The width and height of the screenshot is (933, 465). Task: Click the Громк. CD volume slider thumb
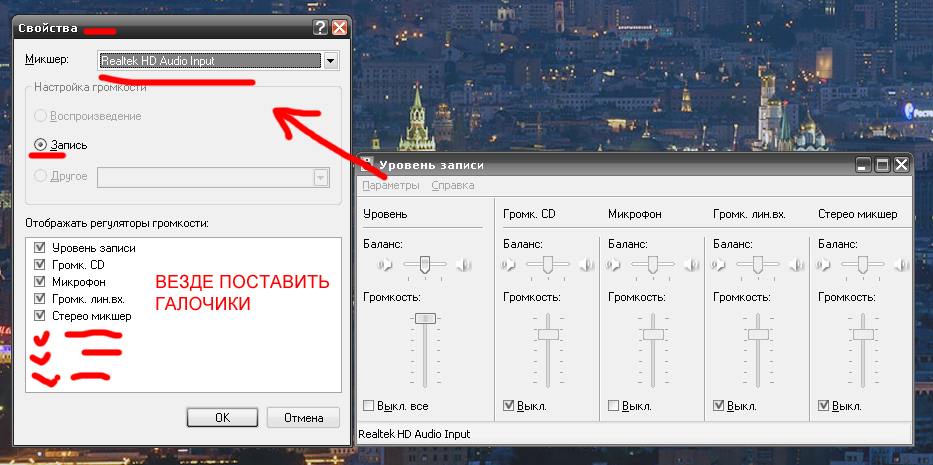click(548, 334)
